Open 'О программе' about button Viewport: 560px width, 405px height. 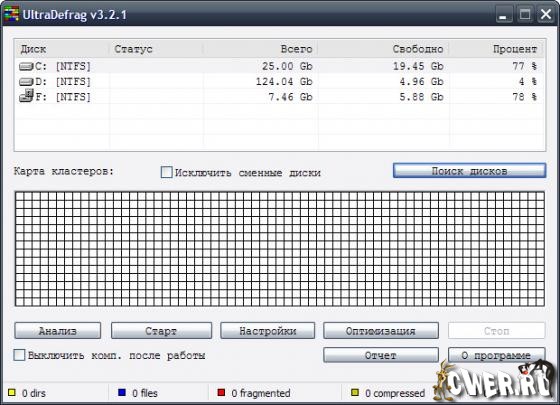496,355
